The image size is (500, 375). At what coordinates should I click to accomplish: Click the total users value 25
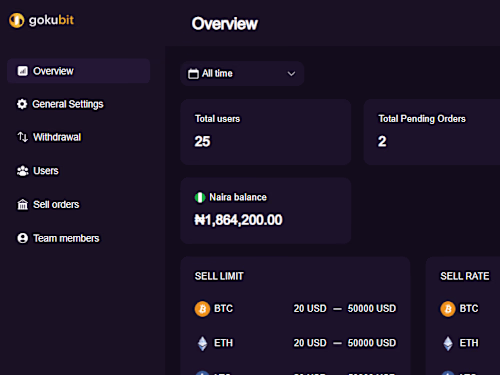202,141
